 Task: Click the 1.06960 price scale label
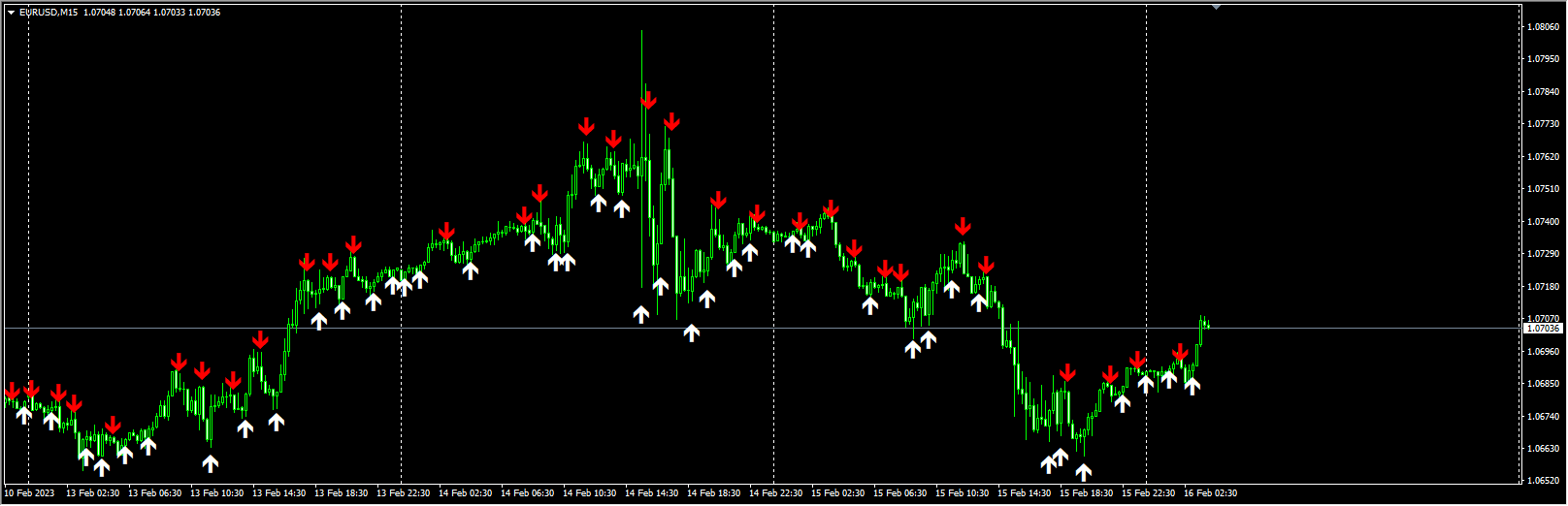coord(1543,352)
